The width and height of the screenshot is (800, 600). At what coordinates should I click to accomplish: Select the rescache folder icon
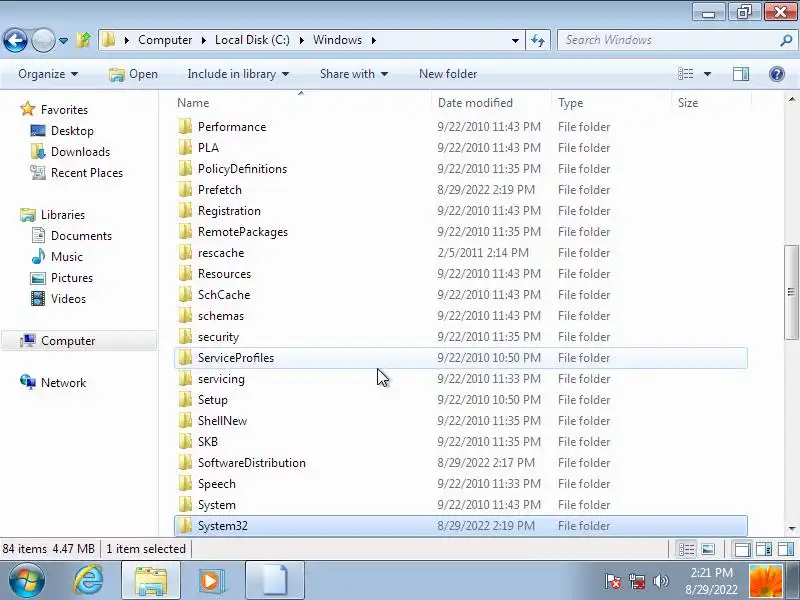point(185,253)
